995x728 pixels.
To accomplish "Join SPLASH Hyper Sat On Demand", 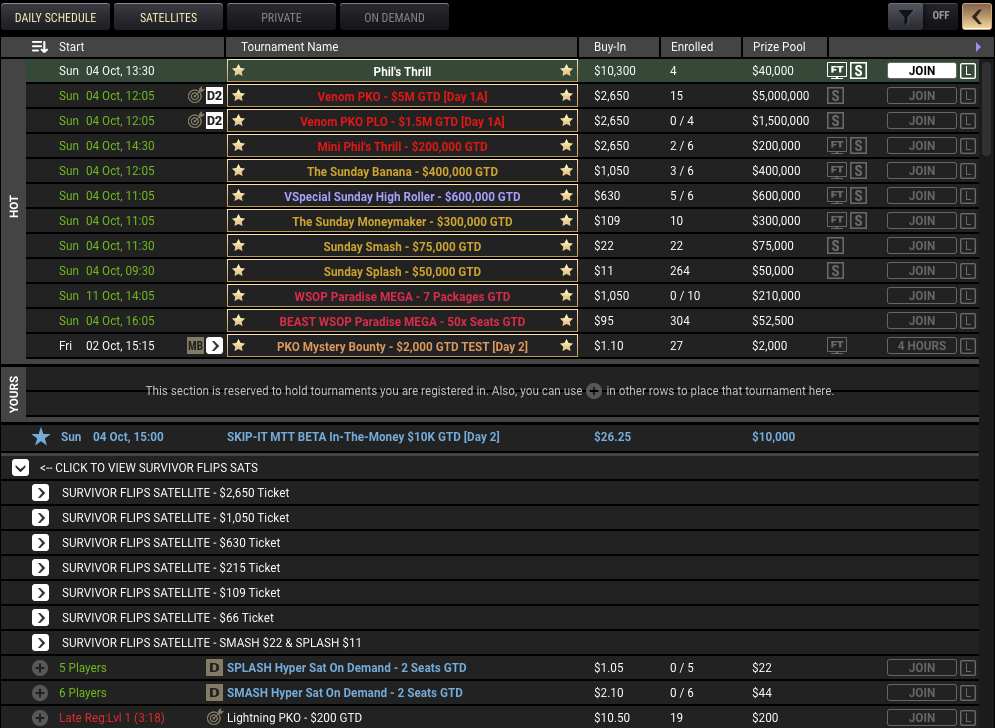I will pyautogui.click(x=921, y=668).
